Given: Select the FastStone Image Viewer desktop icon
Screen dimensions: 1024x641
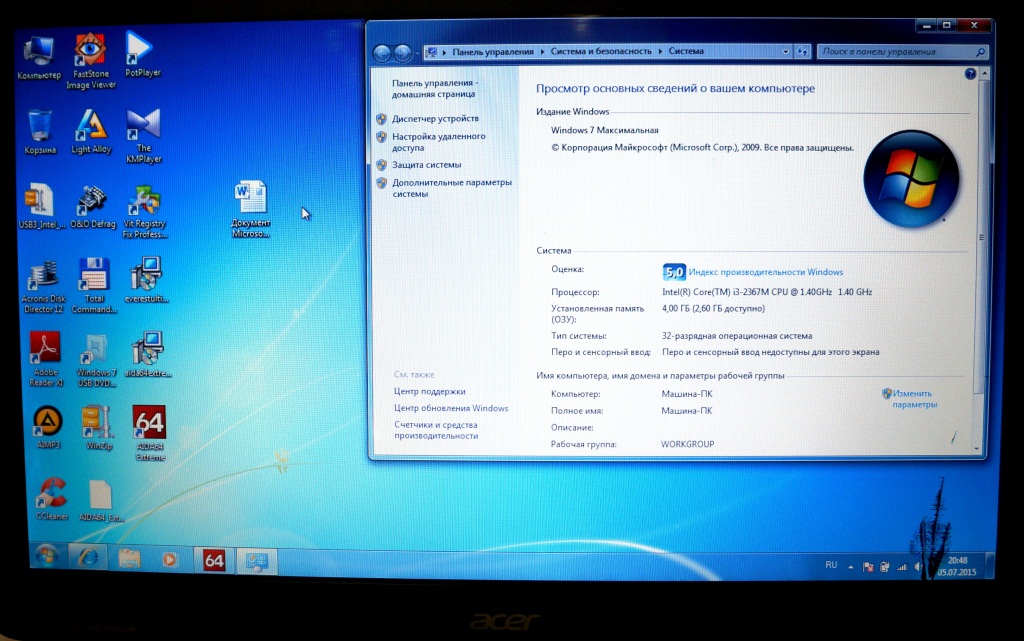Looking at the screenshot, I should (91, 61).
